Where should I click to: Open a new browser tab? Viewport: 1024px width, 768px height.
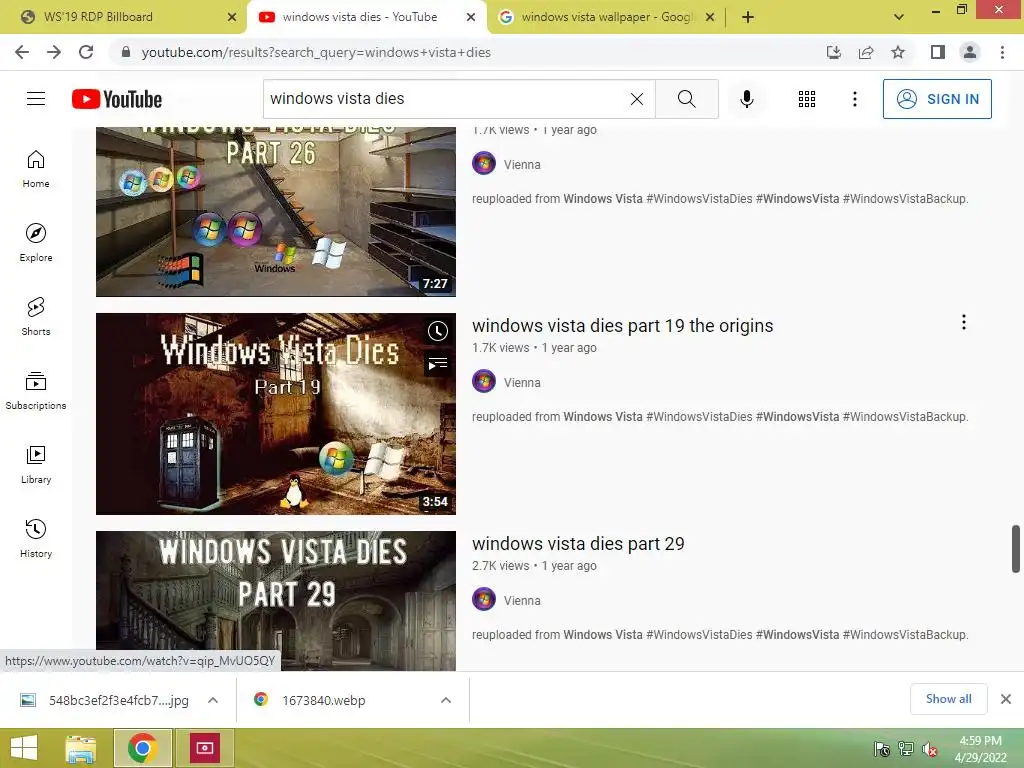point(748,18)
